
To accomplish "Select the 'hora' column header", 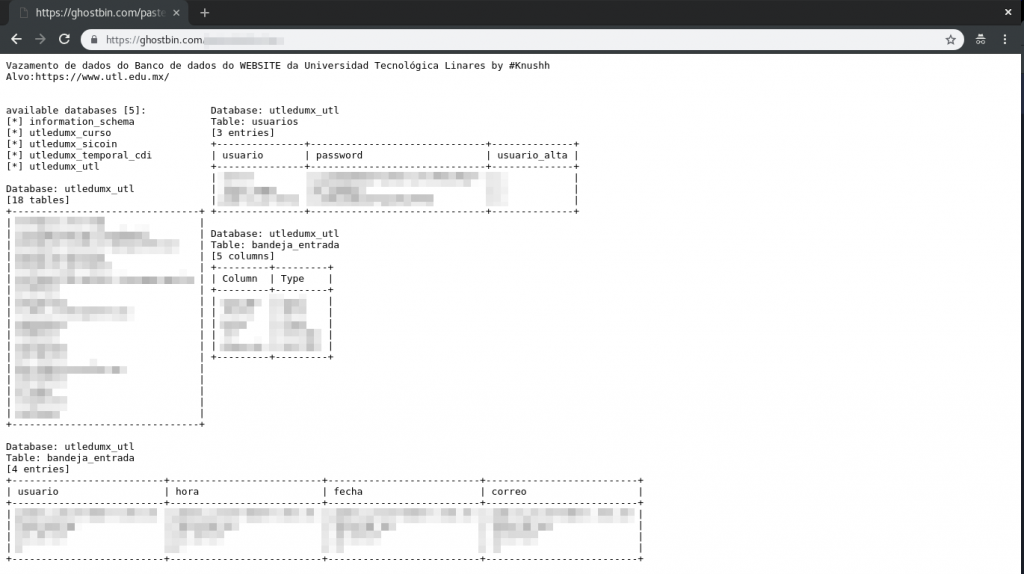I will pos(187,492).
